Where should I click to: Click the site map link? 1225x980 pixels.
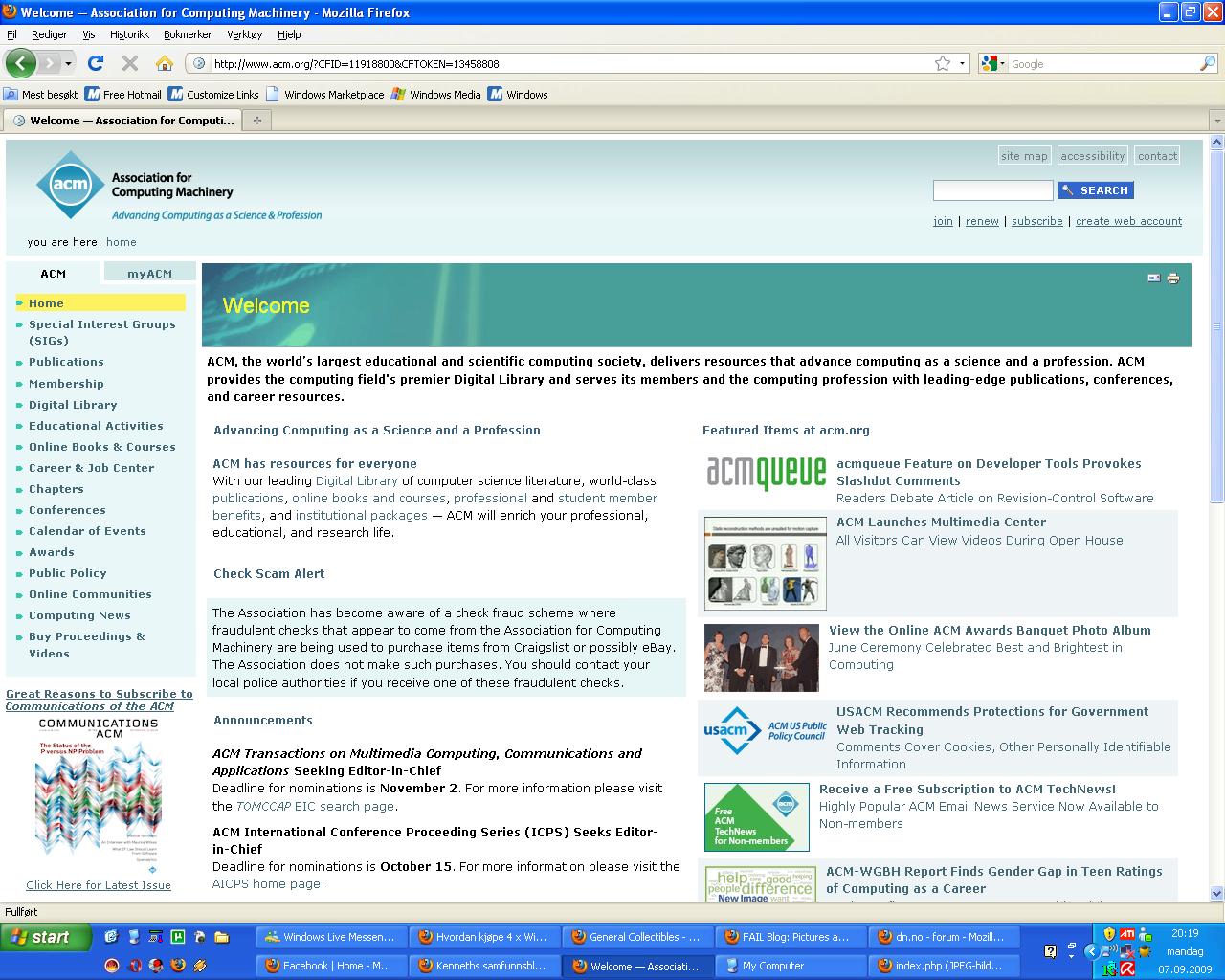pos(1024,156)
